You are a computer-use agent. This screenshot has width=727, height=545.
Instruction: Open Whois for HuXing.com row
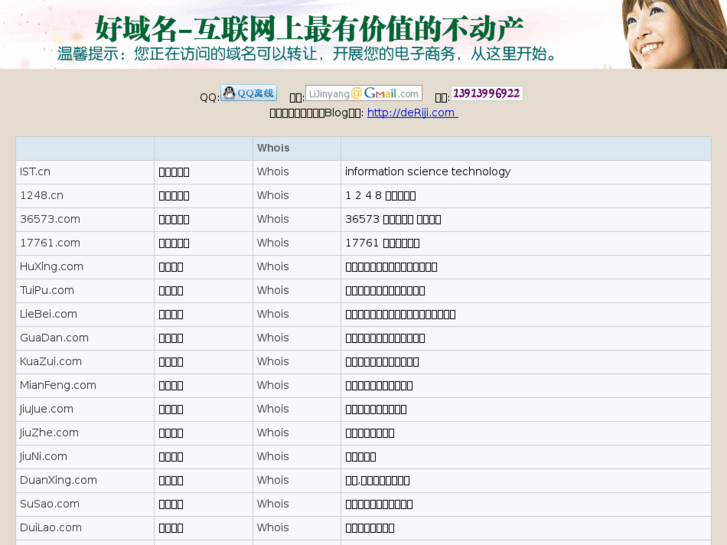click(273, 266)
